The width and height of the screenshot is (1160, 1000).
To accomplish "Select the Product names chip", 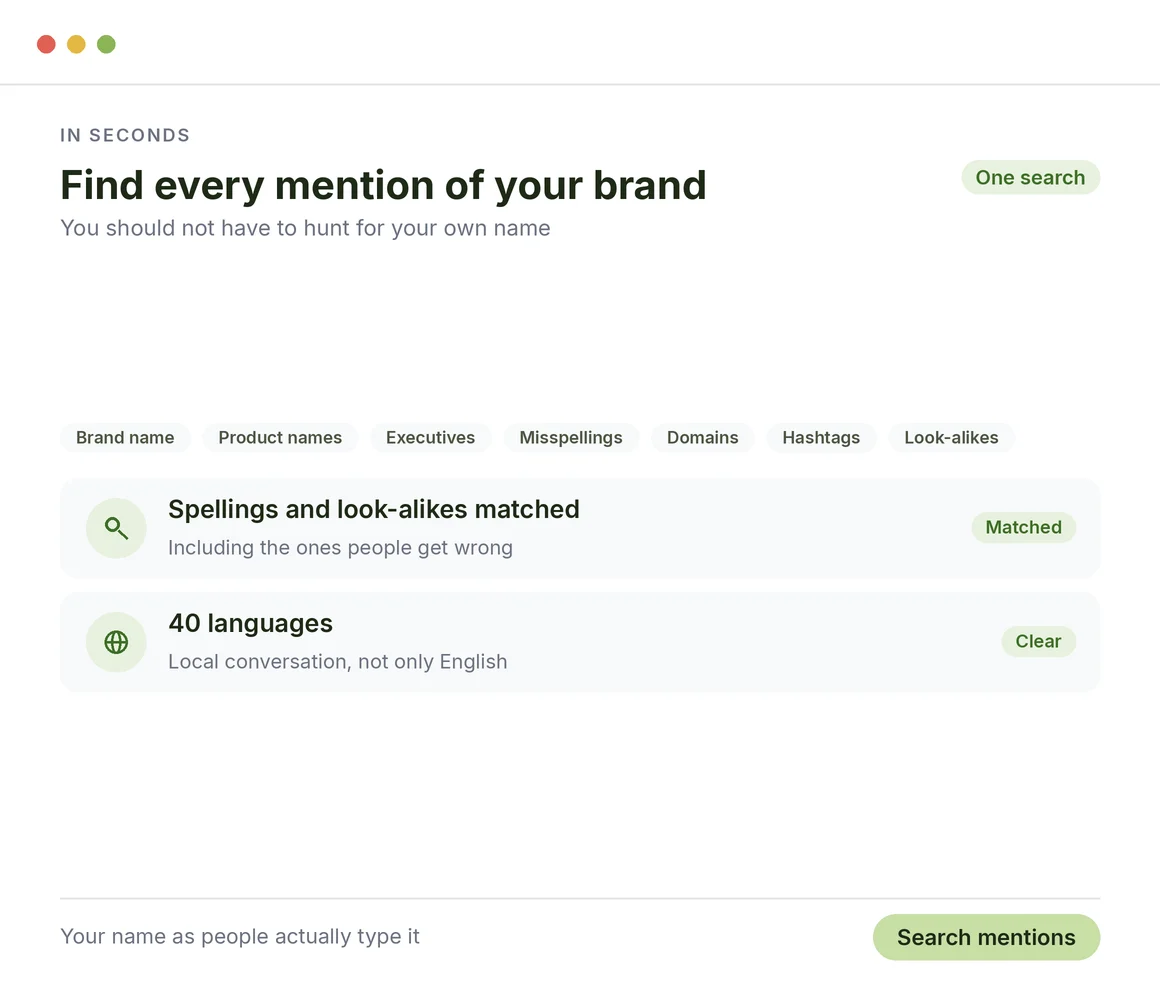I will click(x=280, y=438).
